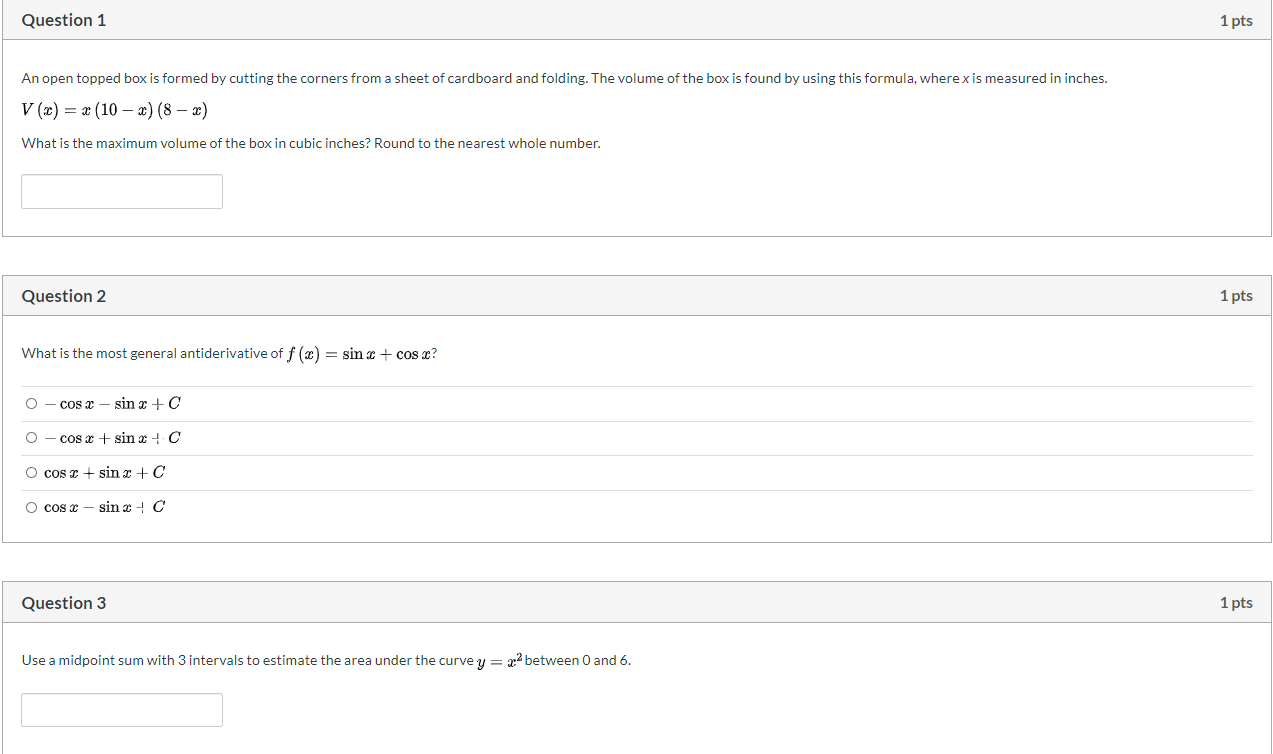Click the f(x) = sin x + cos x formula

pyautogui.click(x=359, y=354)
